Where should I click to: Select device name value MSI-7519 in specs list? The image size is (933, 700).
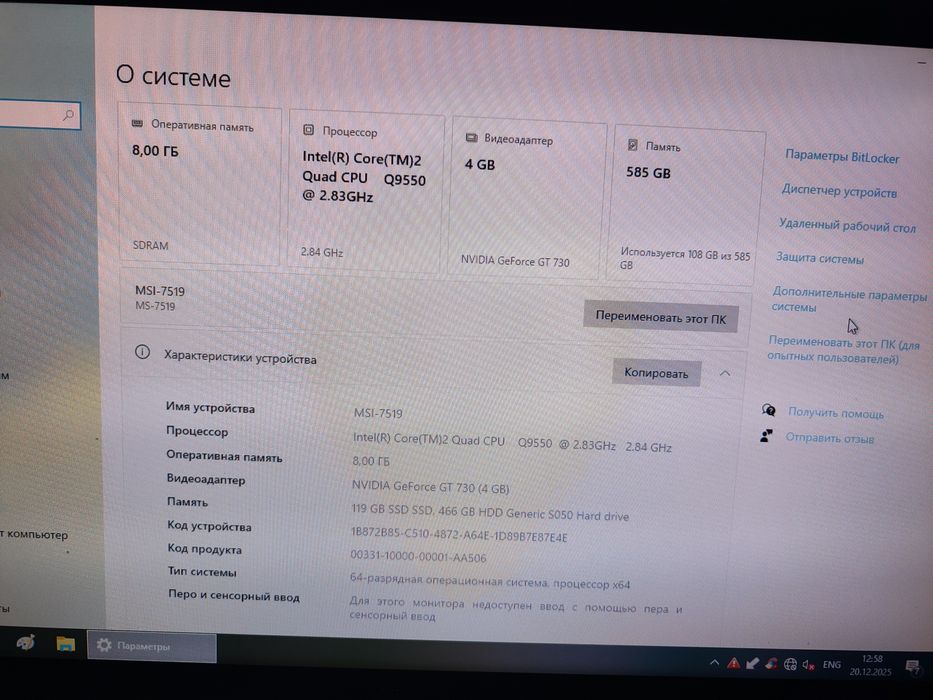(x=378, y=412)
